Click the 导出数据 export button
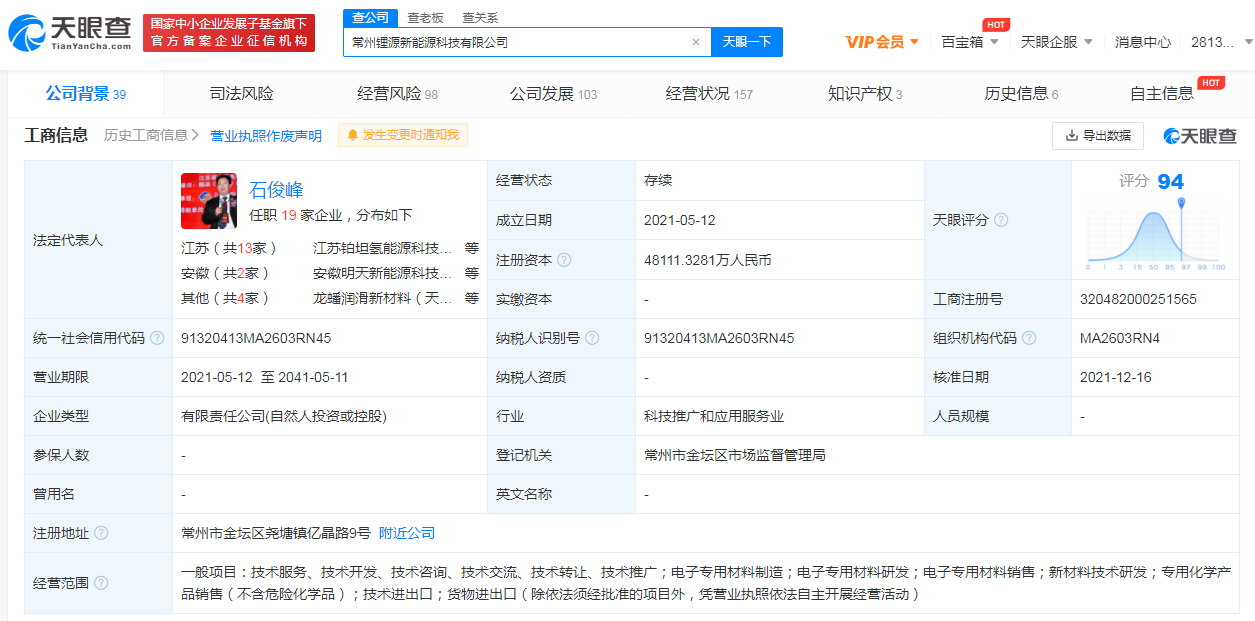The height and width of the screenshot is (621, 1255). (1098, 135)
